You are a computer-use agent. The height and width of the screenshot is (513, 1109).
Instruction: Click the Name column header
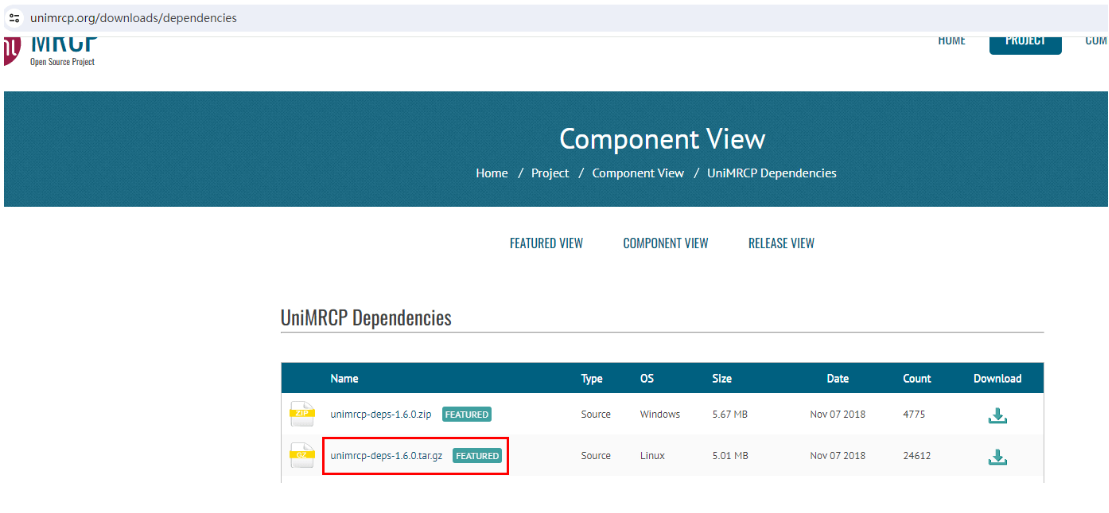click(344, 379)
